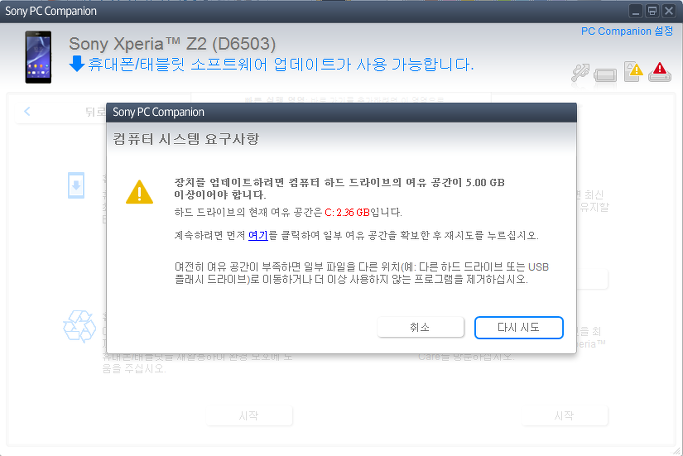Image resolution: width=683 pixels, height=456 pixels.
Task: Close the Sony PC Companion window
Action: point(669,11)
